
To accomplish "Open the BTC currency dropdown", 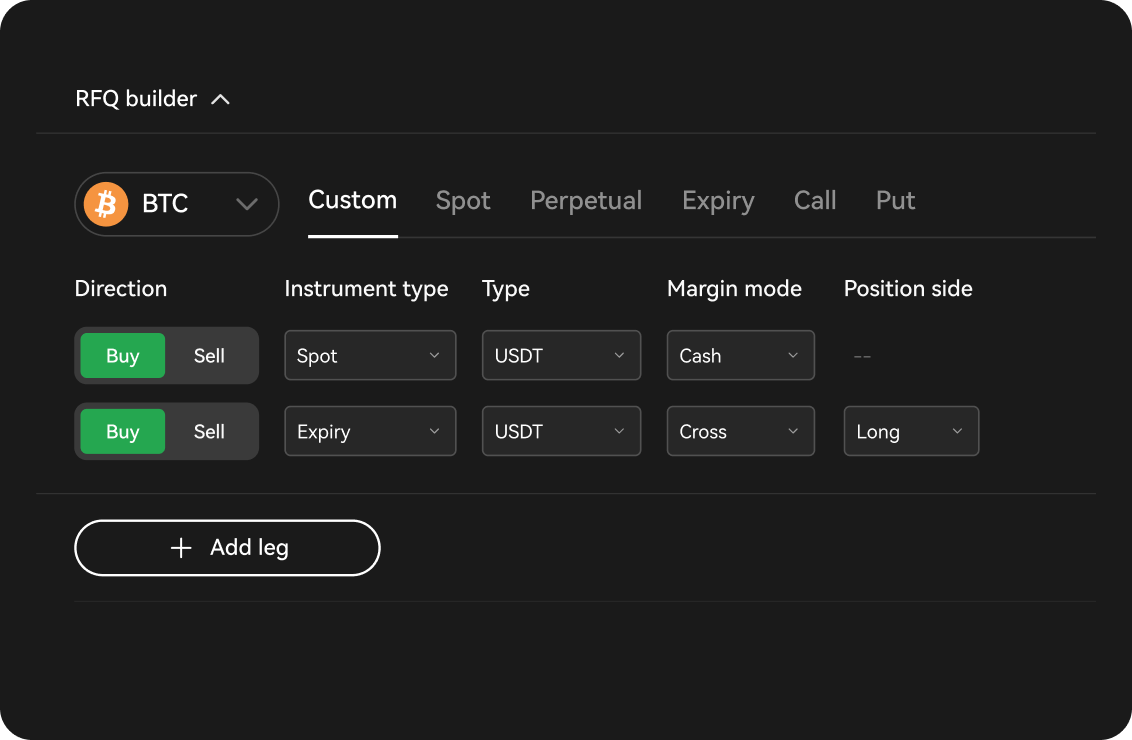I will (x=177, y=204).
